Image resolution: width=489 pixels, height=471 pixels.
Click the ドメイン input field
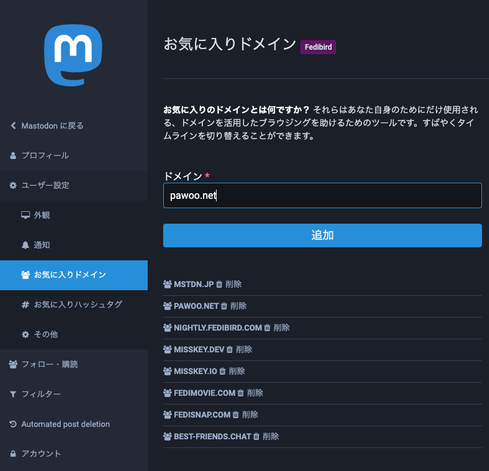322,195
